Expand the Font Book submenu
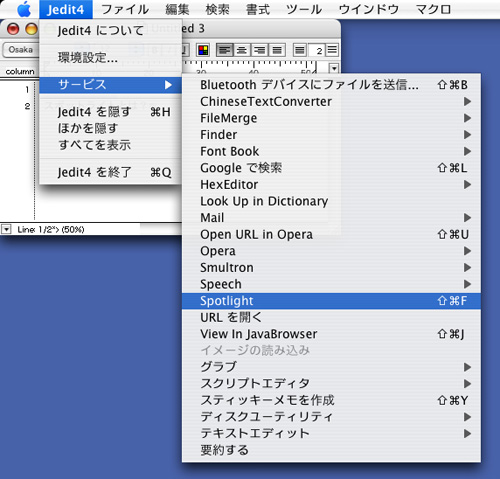500x479 pixels. (331, 151)
